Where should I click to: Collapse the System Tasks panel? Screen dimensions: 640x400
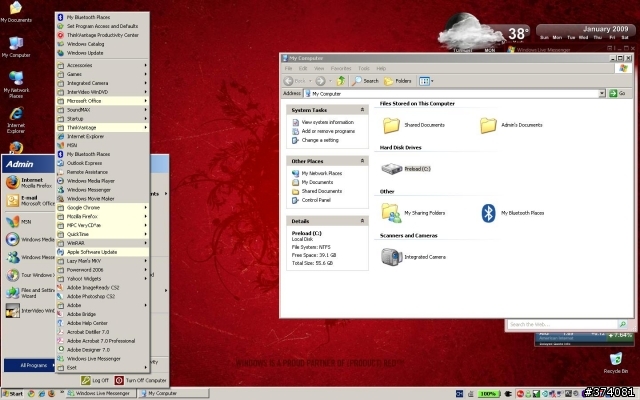(362, 110)
